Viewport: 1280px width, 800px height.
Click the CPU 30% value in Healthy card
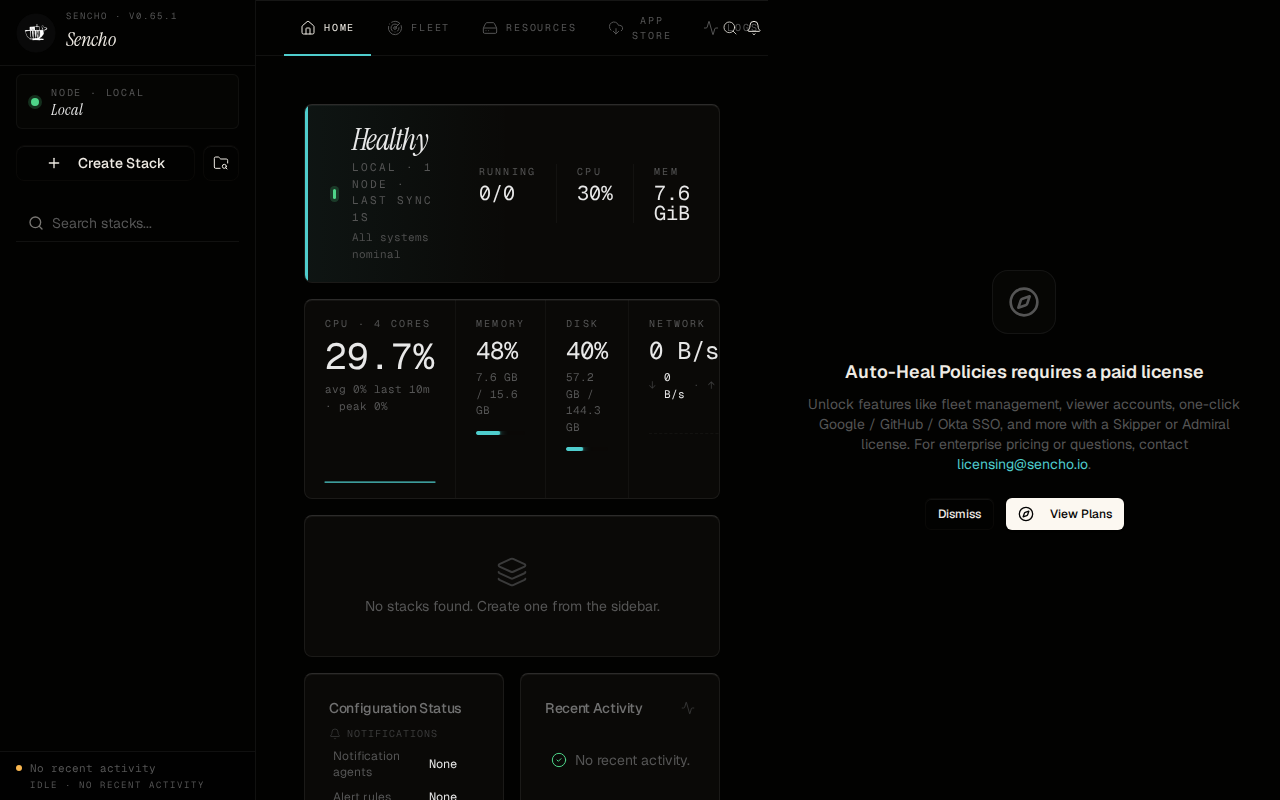pyautogui.click(x=595, y=194)
